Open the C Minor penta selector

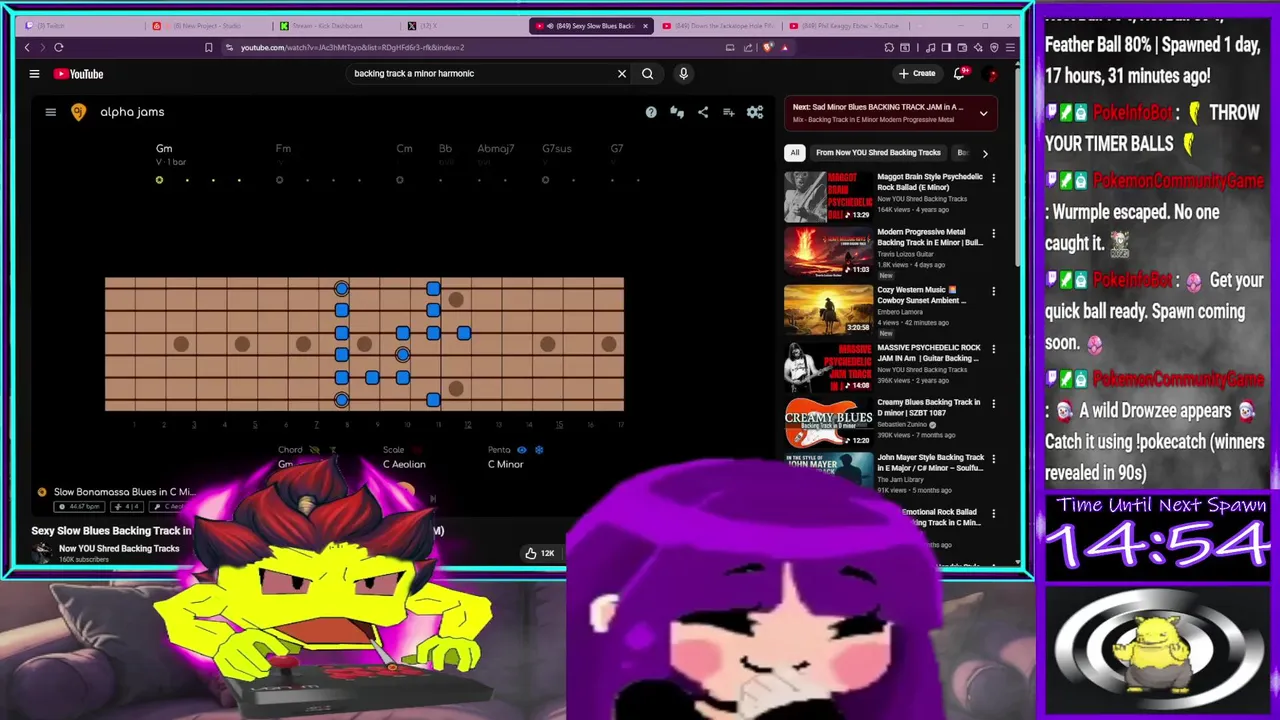pyautogui.click(x=505, y=464)
